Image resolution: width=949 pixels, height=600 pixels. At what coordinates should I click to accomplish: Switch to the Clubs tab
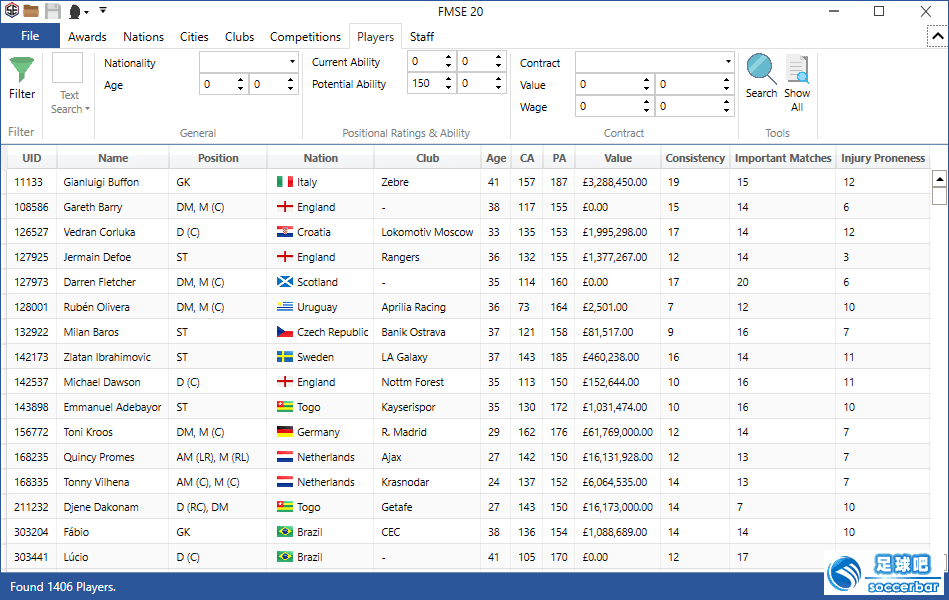click(x=239, y=37)
